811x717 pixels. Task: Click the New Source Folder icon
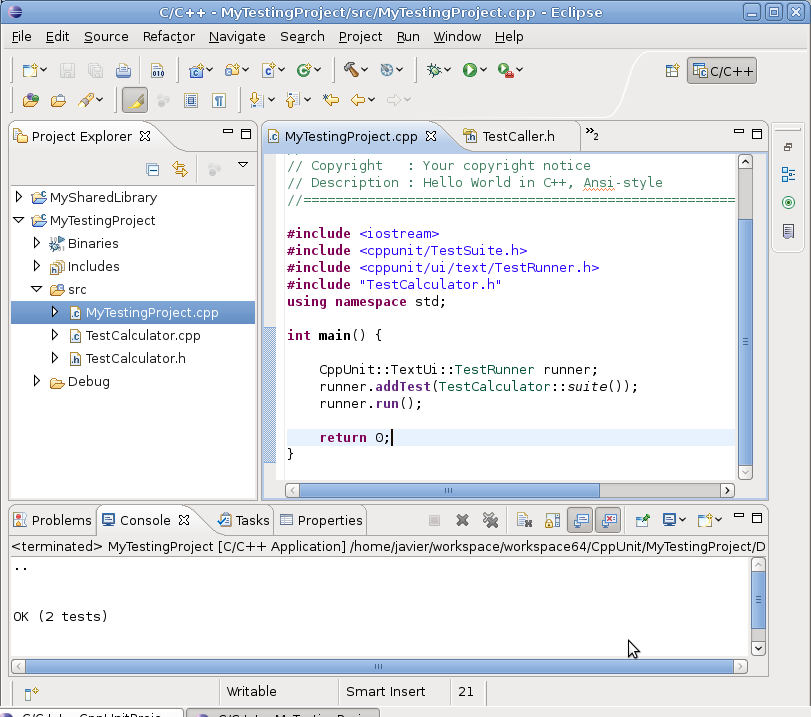click(232, 70)
